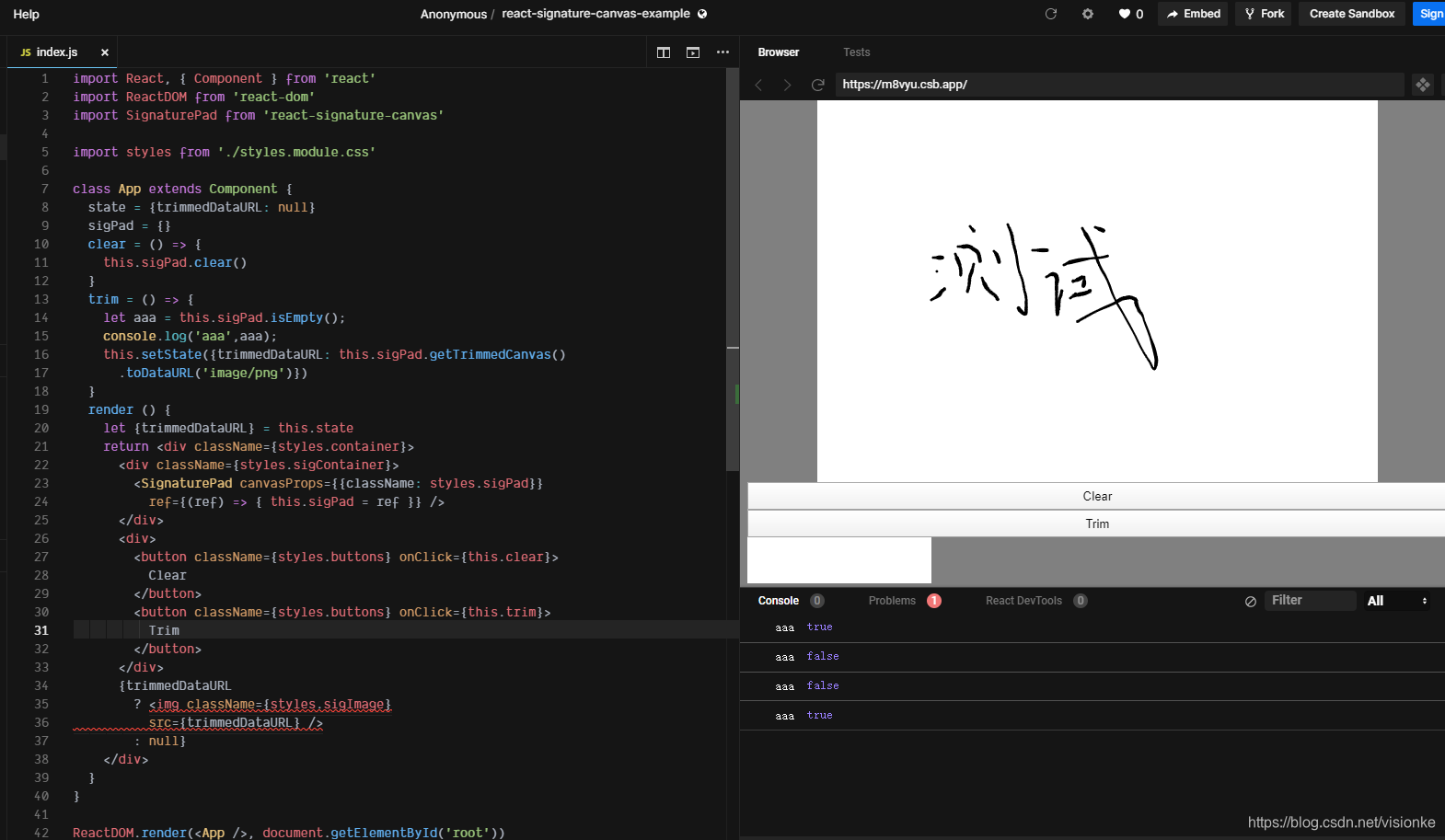
Task: Click the Trim button in preview
Action: 1096,524
